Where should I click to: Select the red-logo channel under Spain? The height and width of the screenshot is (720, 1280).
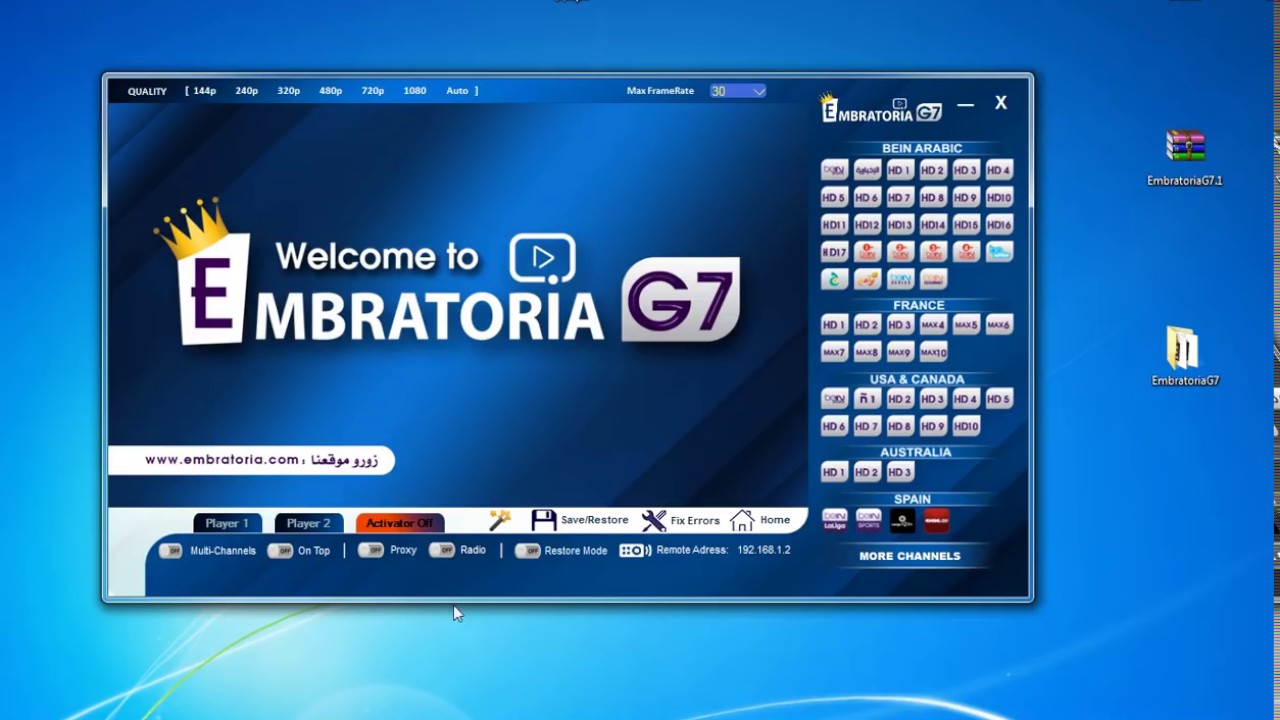click(x=936, y=520)
